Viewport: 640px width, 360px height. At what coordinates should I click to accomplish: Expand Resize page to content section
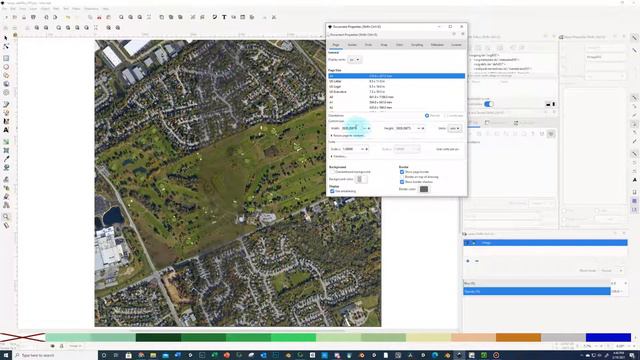(347, 135)
